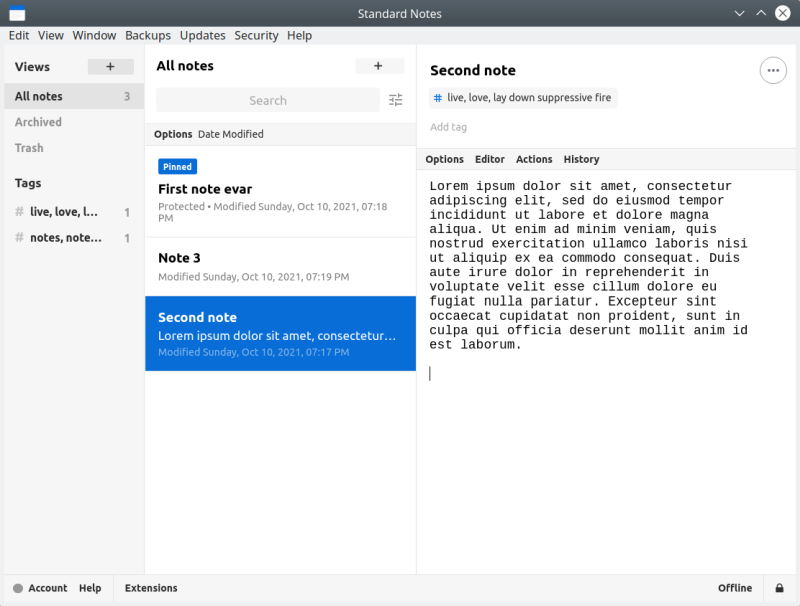Open the Trash view

coord(29,148)
